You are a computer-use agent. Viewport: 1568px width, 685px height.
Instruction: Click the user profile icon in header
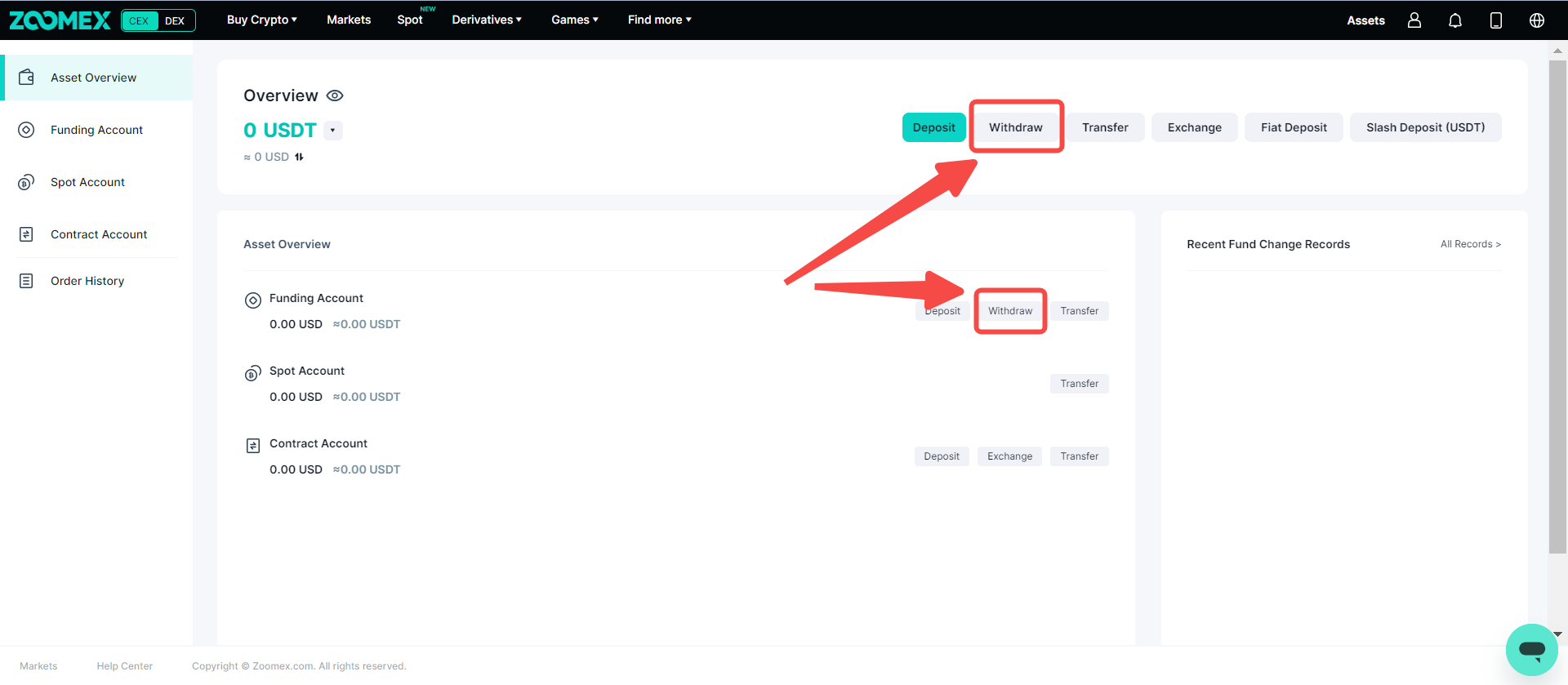tap(1414, 20)
